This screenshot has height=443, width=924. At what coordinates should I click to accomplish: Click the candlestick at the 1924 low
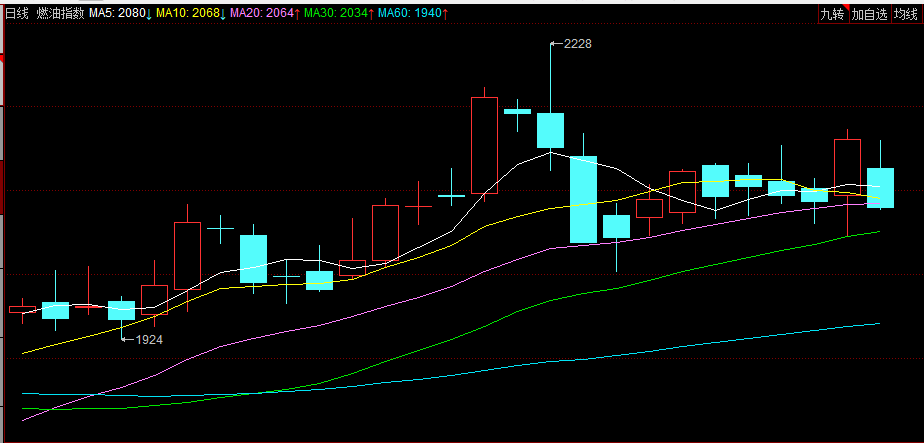point(121,310)
